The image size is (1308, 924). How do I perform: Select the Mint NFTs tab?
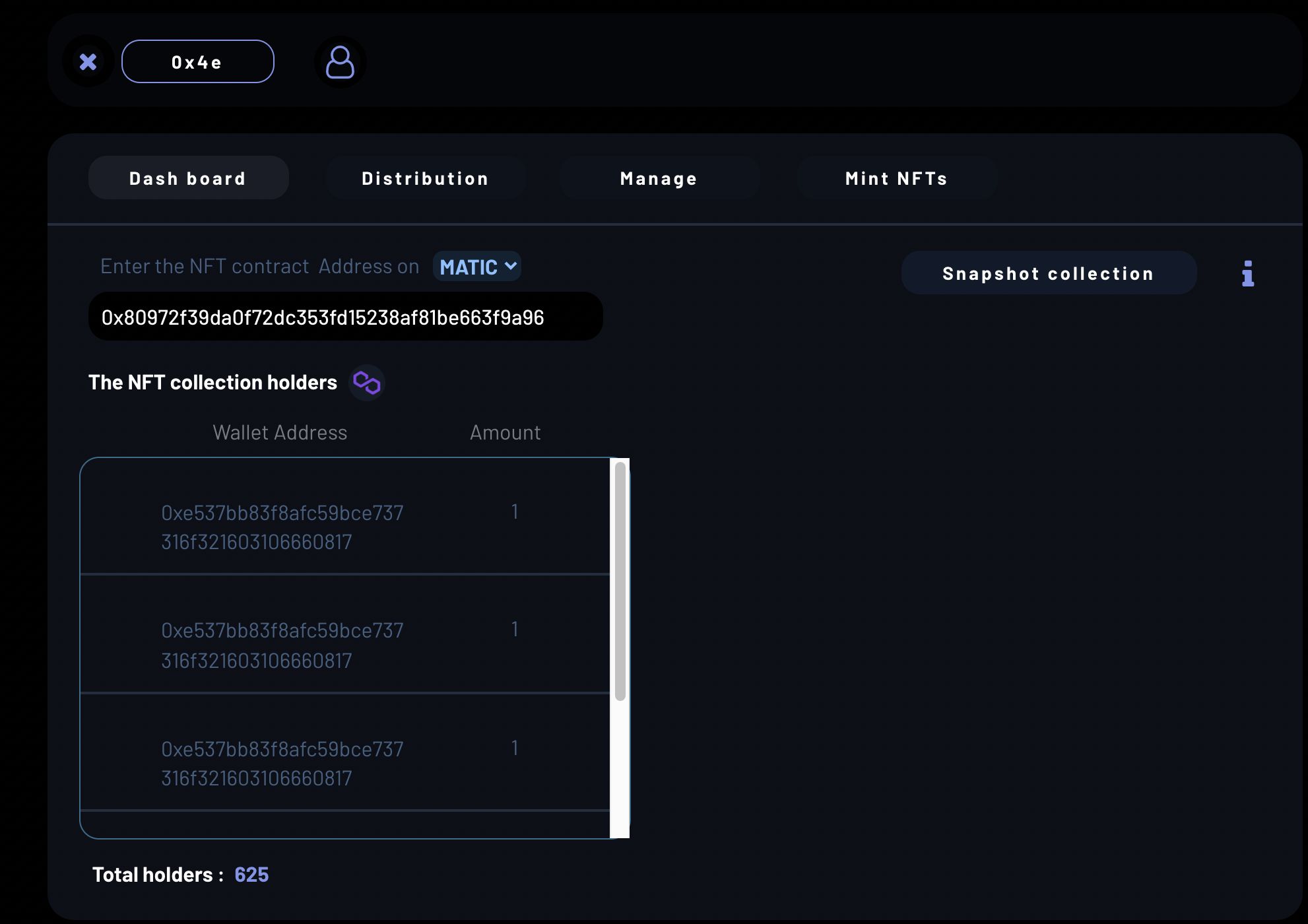point(896,178)
